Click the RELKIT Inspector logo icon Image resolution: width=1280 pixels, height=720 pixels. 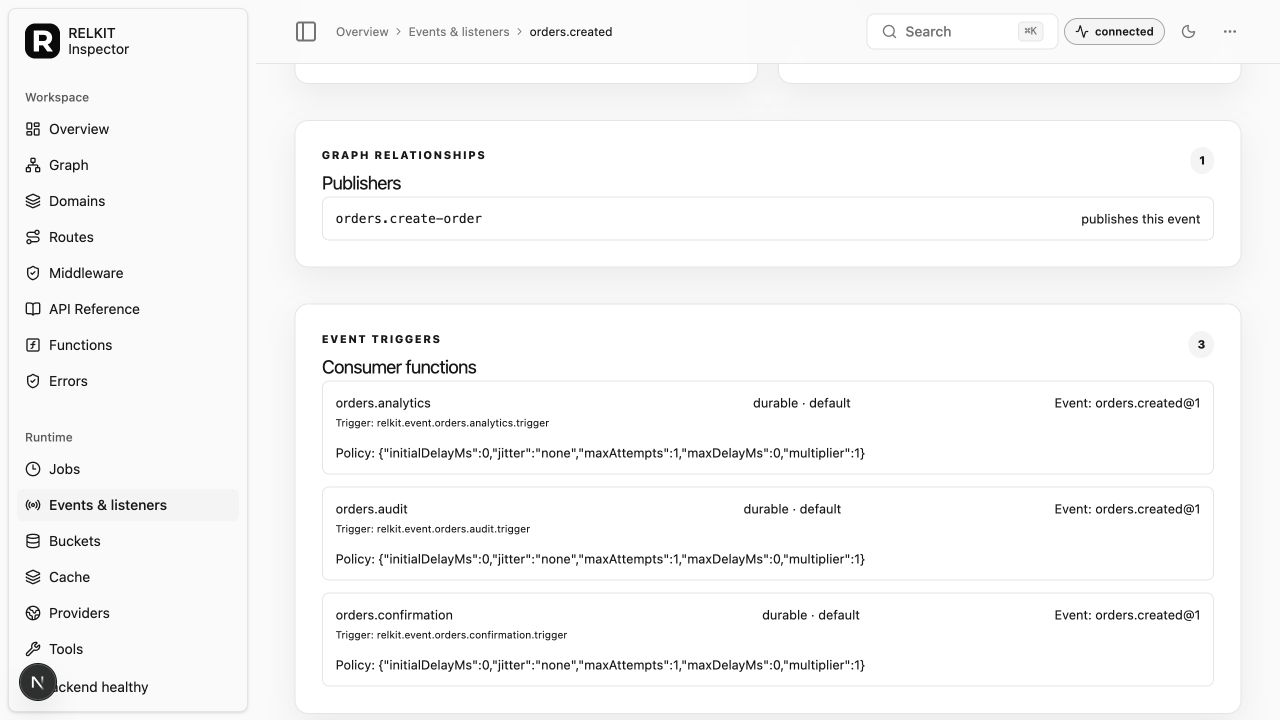(42, 41)
